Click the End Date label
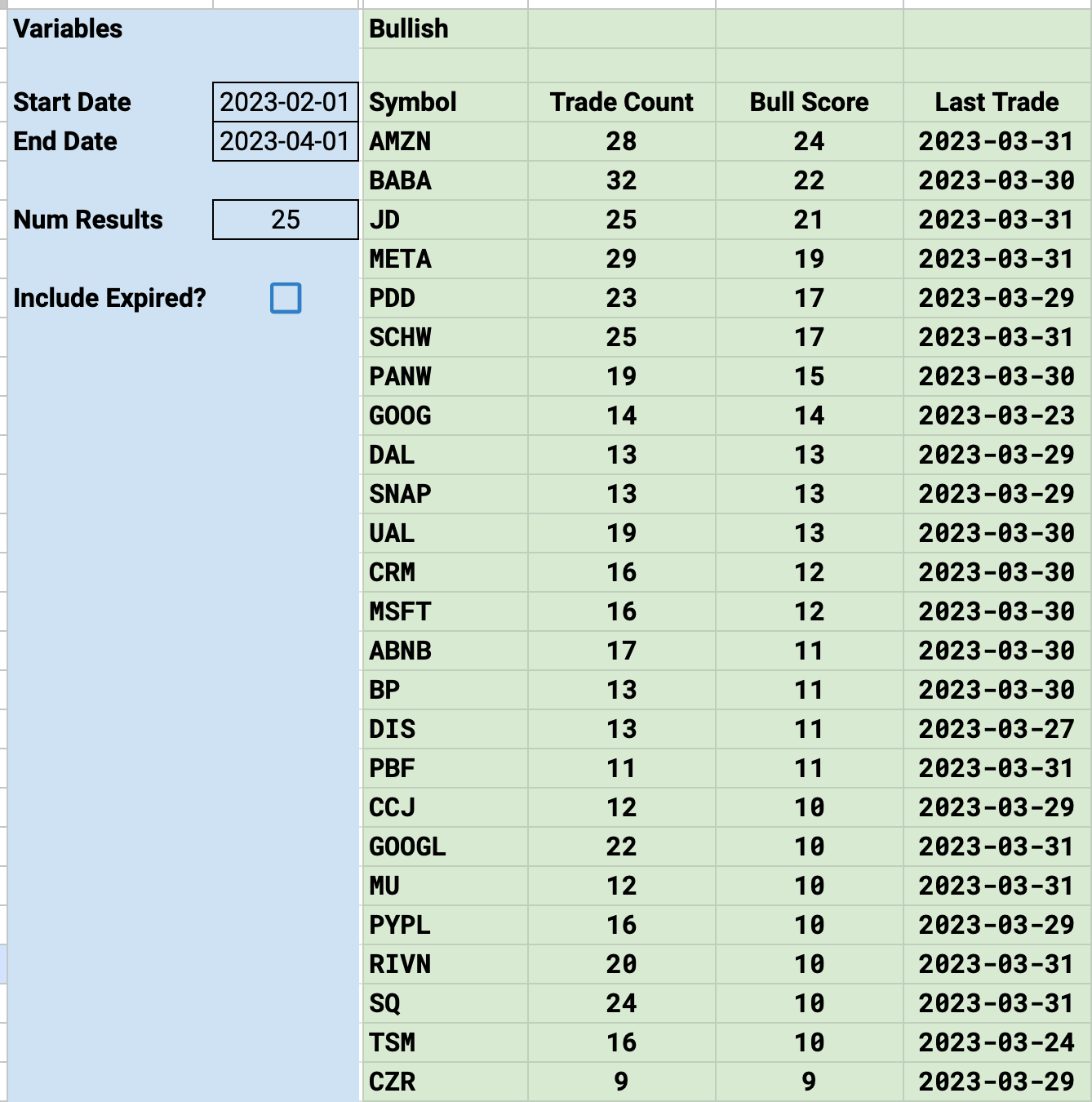Viewport: 1092px width, 1102px height. point(65,141)
